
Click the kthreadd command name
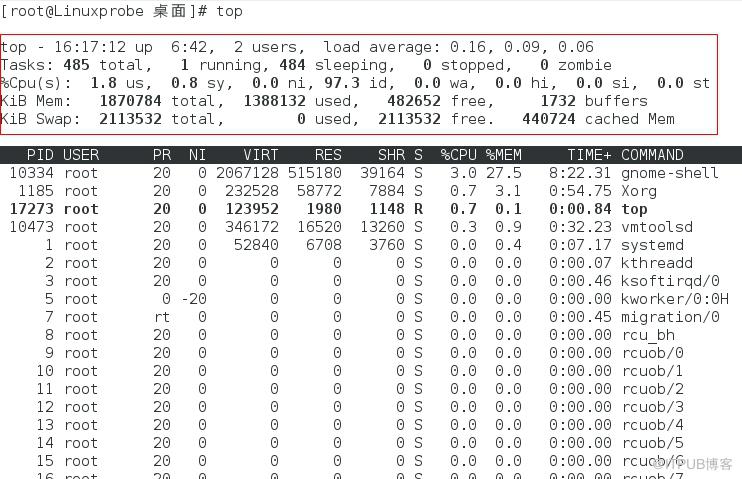657,263
